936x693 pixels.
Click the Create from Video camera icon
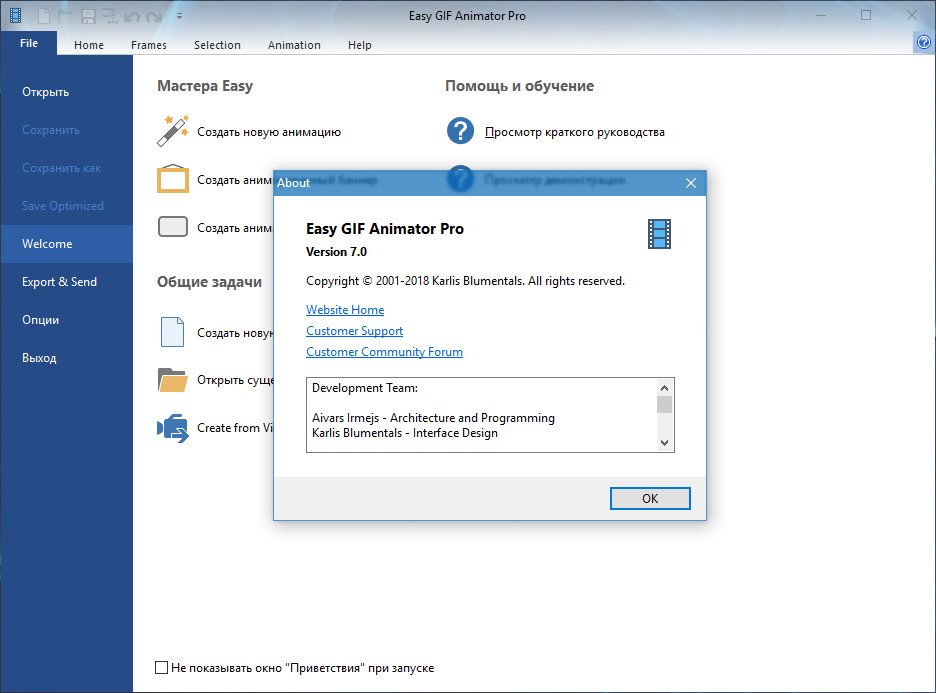pos(173,428)
